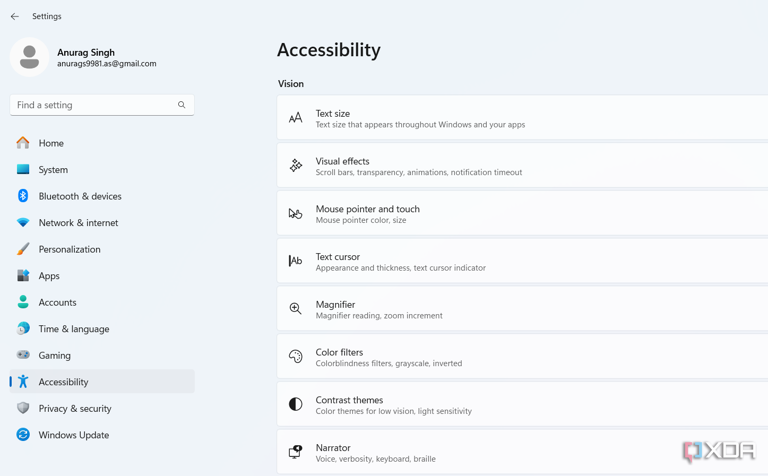Select Privacy & security label
Image resolution: width=768 pixels, height=476 pixels.
[75, 408]
